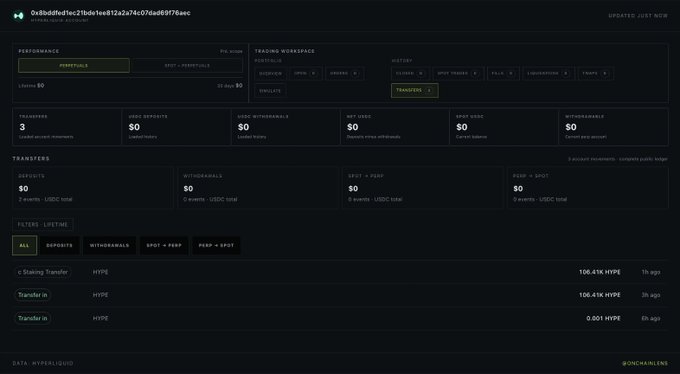
Task: Open the Orders tab
Action: [344, 73]
